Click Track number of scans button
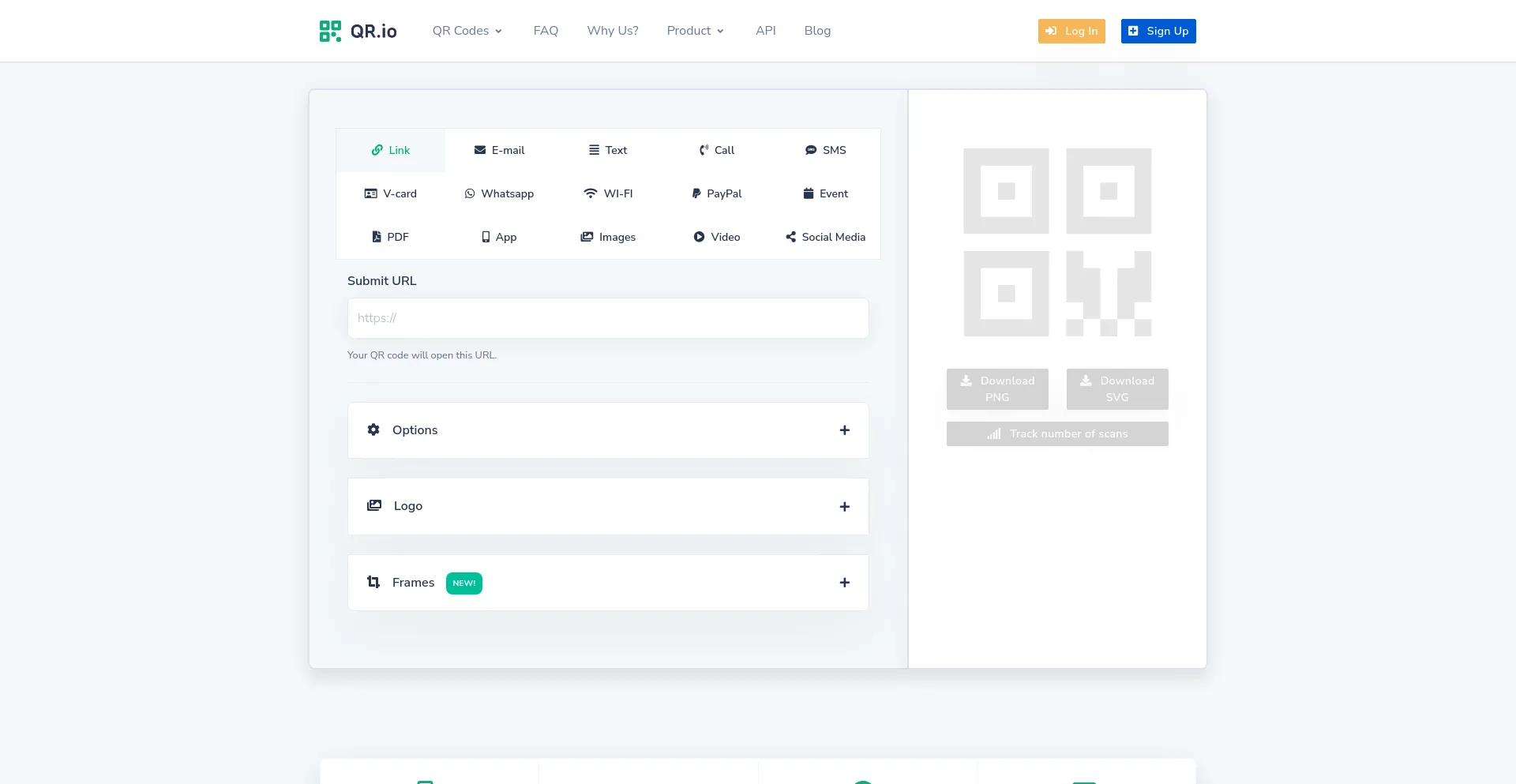The width and height of the screenshot is (1516, 784). point(1057,433)
